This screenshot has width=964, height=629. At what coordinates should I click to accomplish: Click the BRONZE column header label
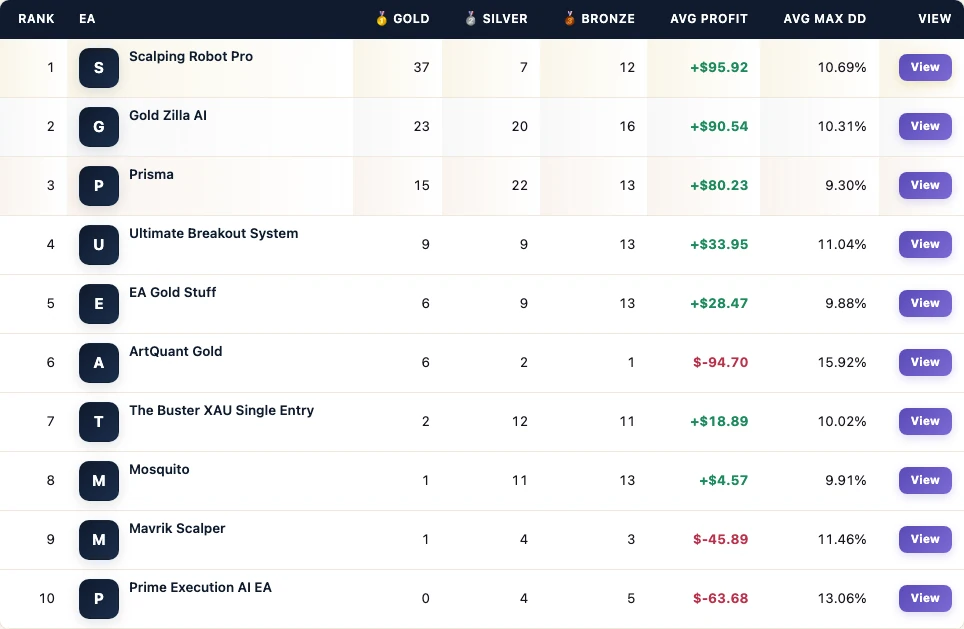(608, 19)
